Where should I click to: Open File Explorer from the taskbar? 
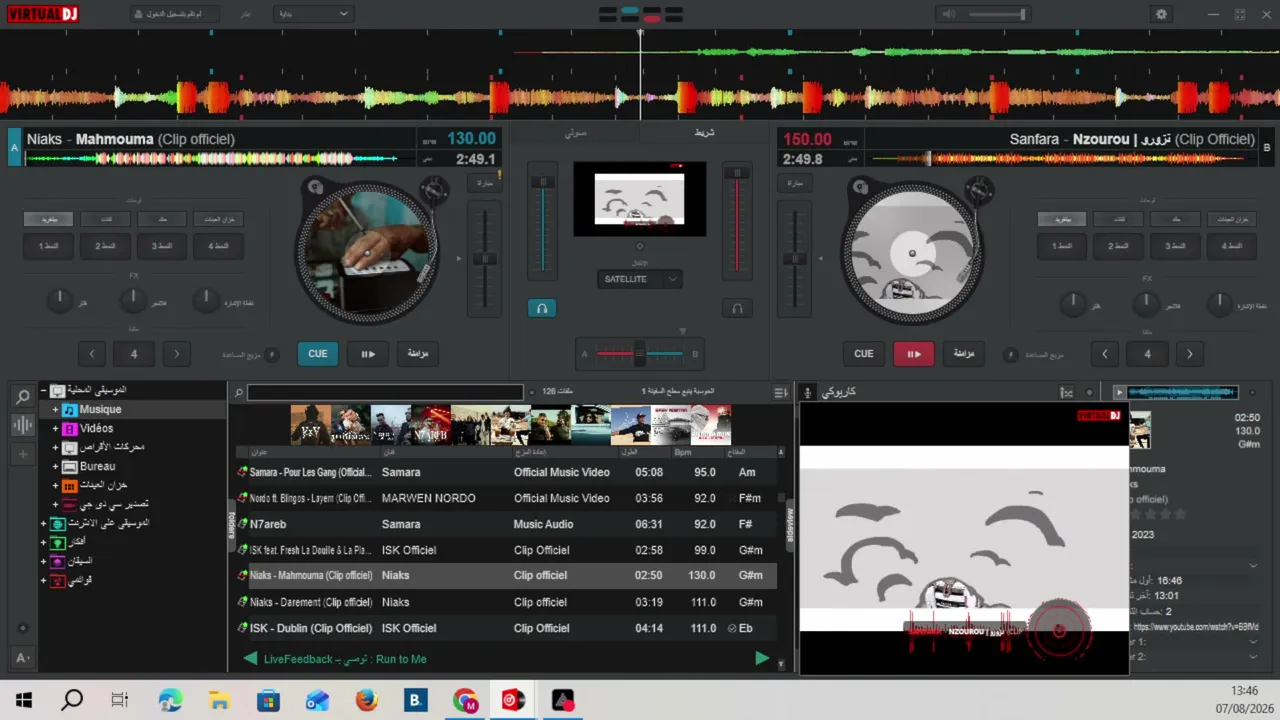[x=219, y=700]
